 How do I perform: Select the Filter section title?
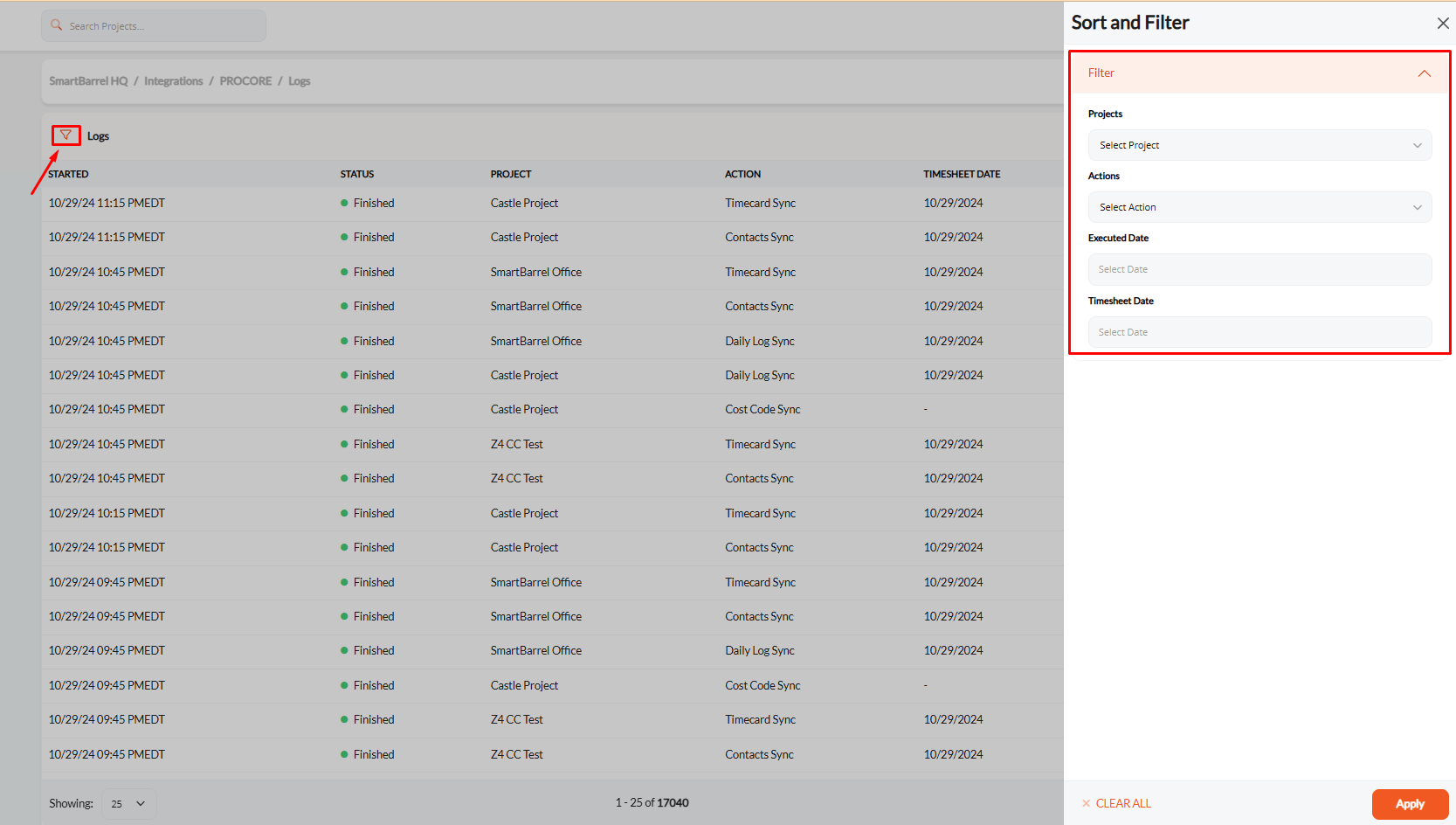[1101, 73]
